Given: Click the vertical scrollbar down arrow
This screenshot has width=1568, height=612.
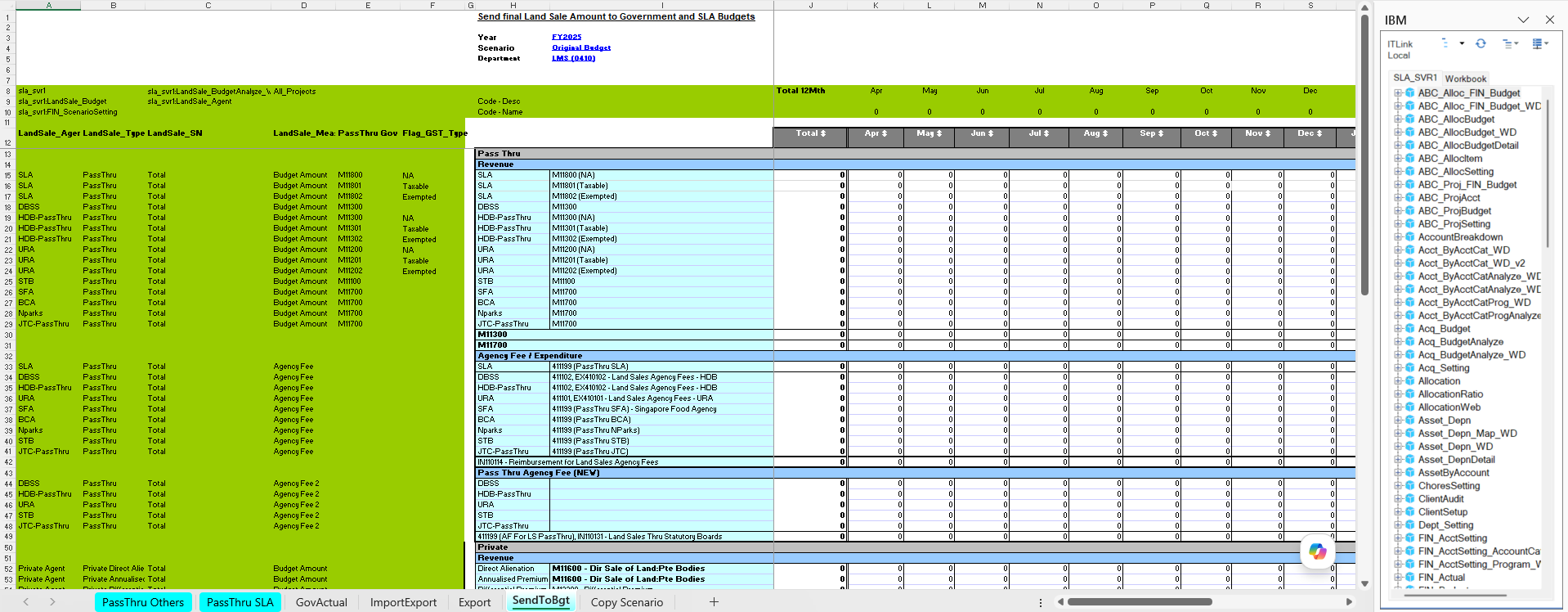Looking at the screenshot, I should [1364, 583].
